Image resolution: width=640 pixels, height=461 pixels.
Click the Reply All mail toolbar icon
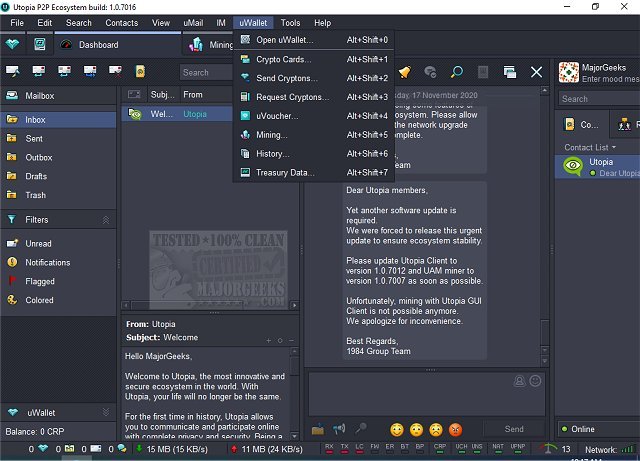click(64, 71)
